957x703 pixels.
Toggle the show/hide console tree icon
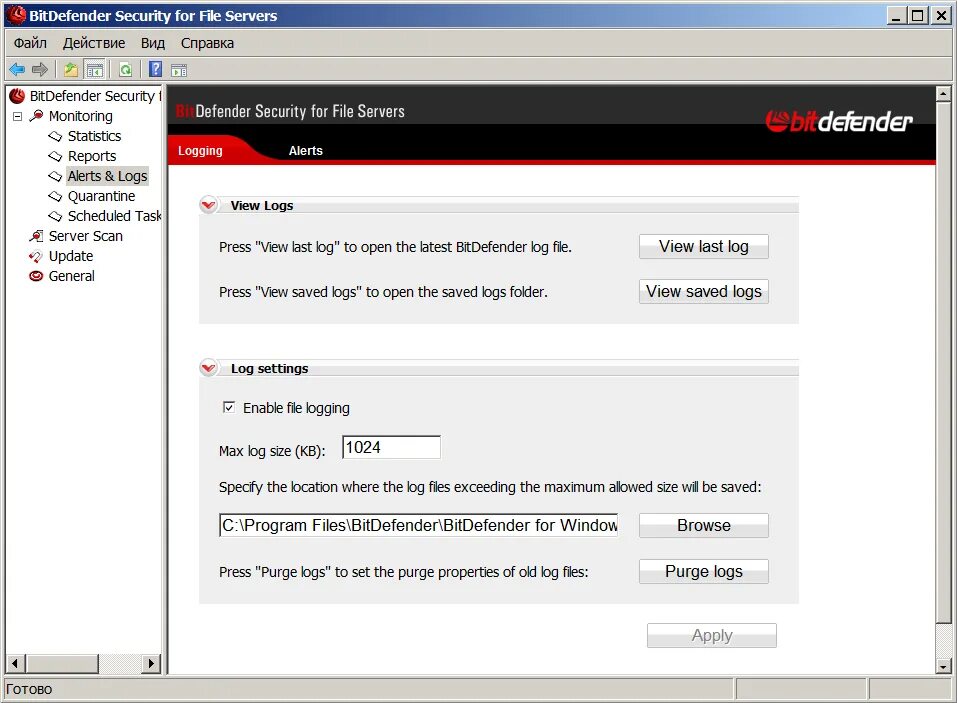pos(95,70)
